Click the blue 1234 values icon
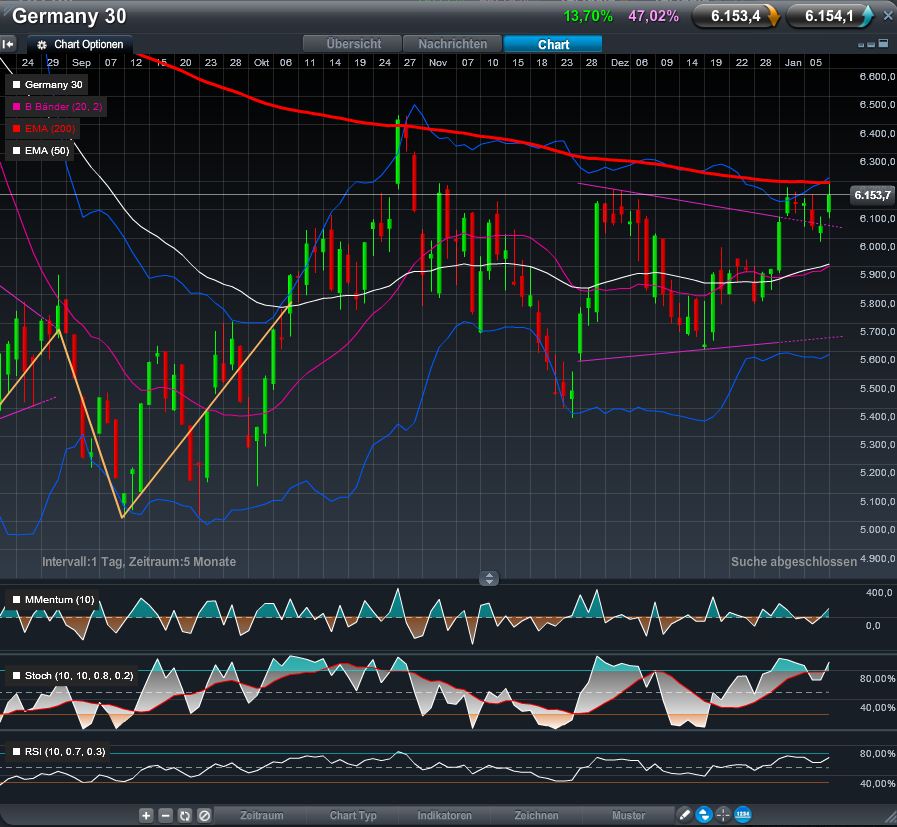 pyautogui.click(x=743, y=814)
